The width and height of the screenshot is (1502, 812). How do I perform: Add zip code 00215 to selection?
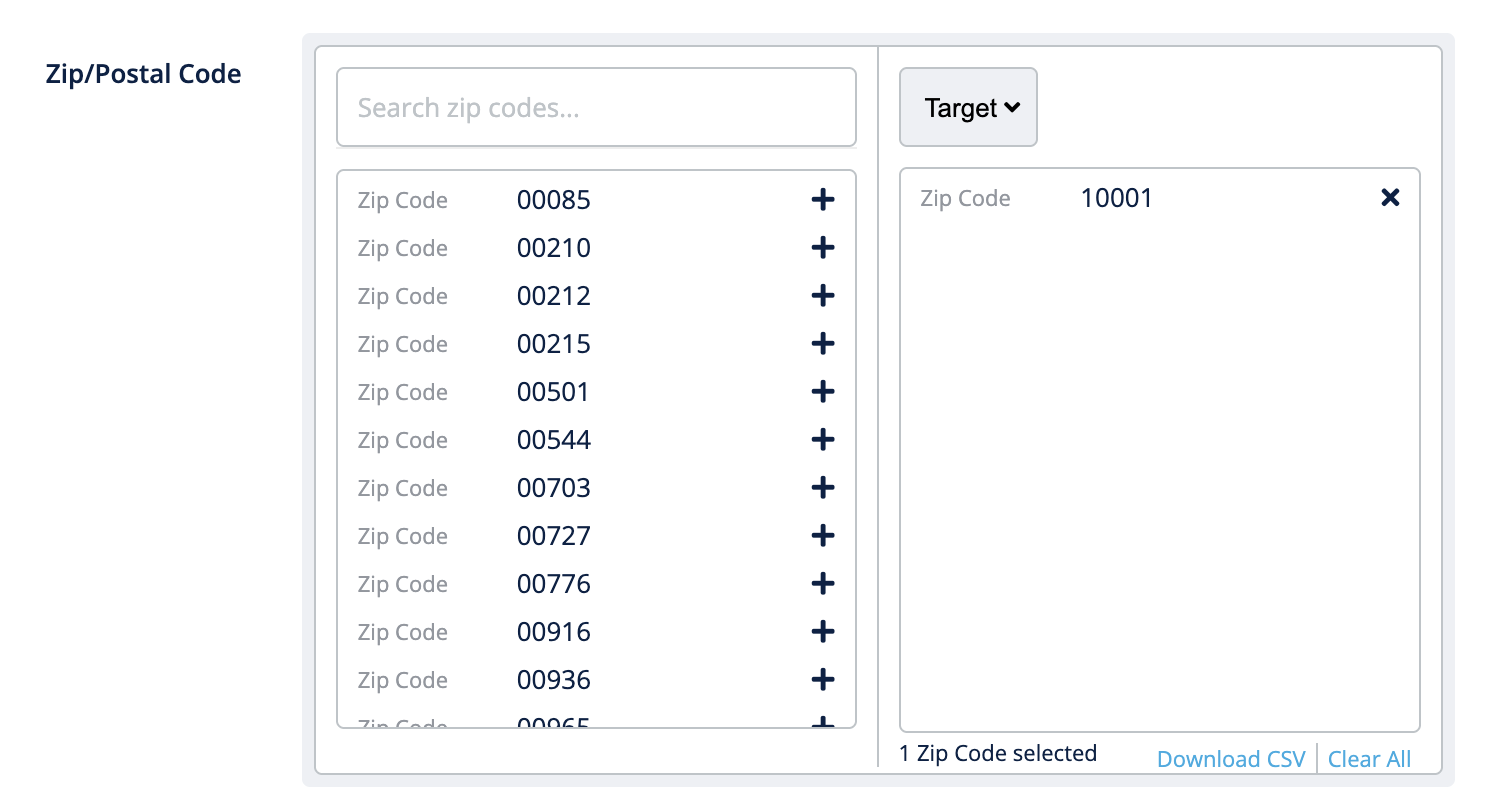822,344
